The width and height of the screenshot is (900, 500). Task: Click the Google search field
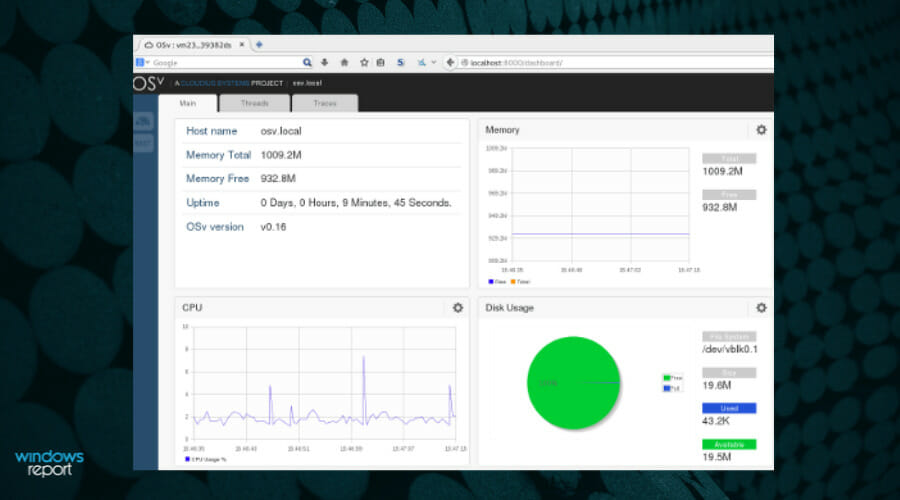(226, 63)
